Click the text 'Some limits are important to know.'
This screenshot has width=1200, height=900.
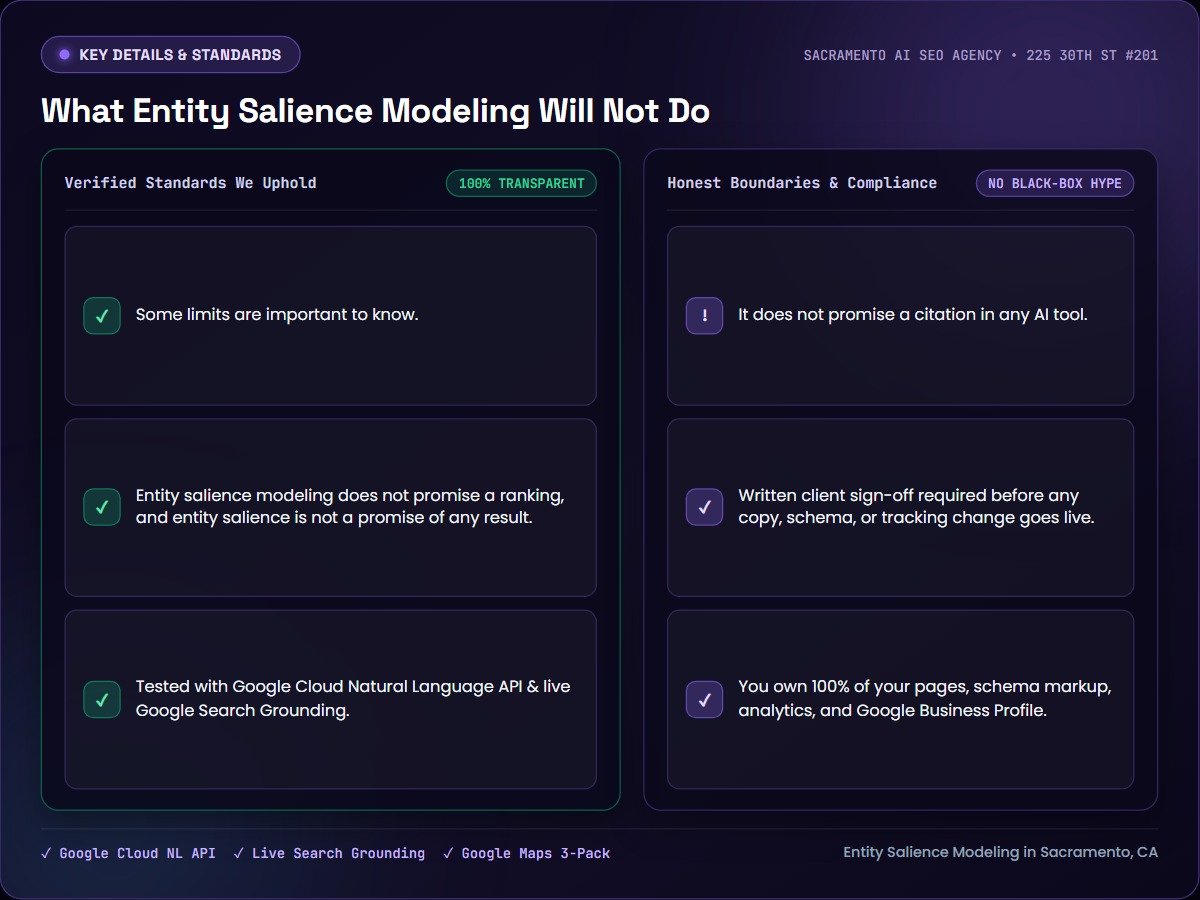(x=277, y=315)
